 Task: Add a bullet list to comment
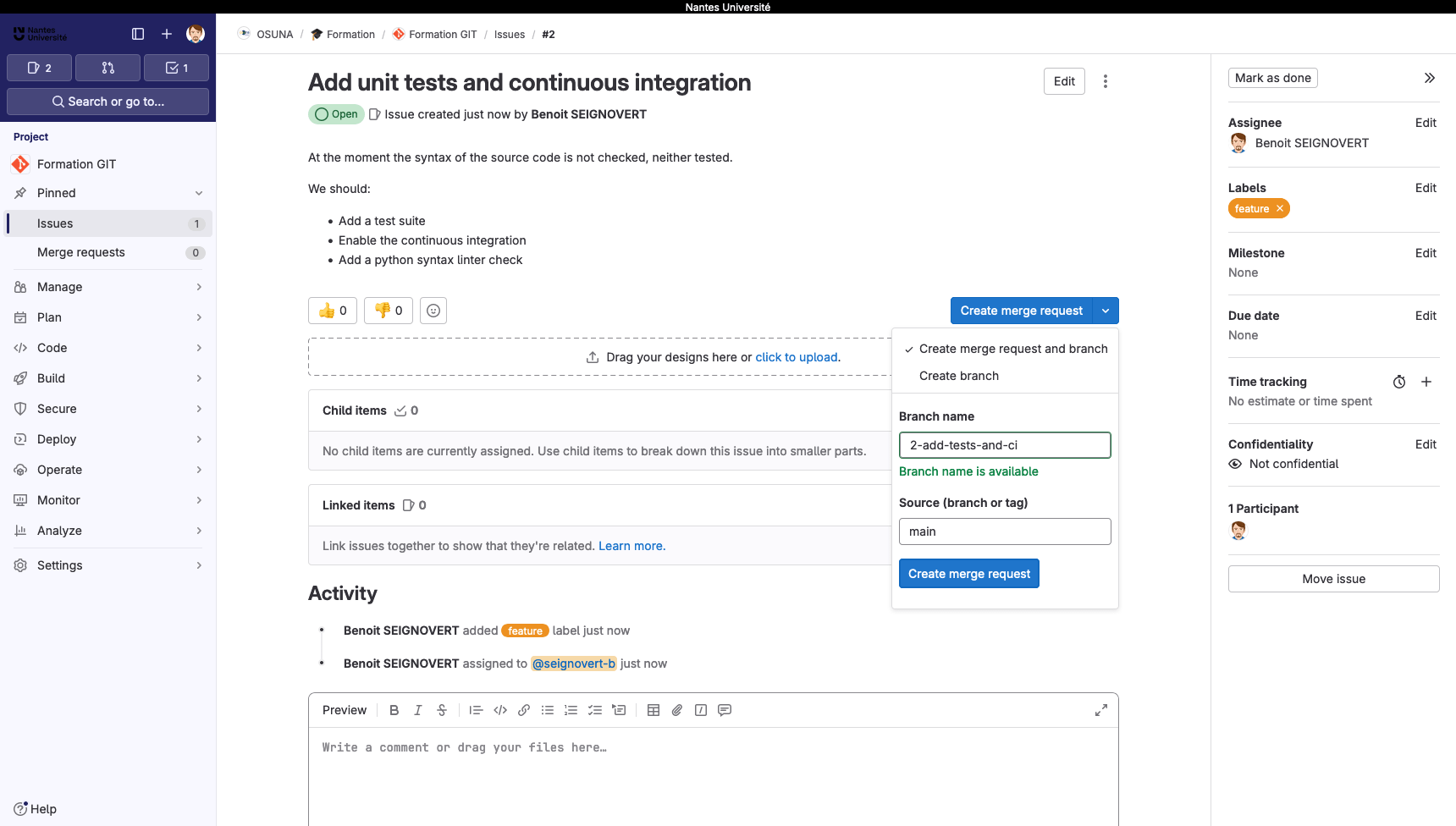(548, 710)
